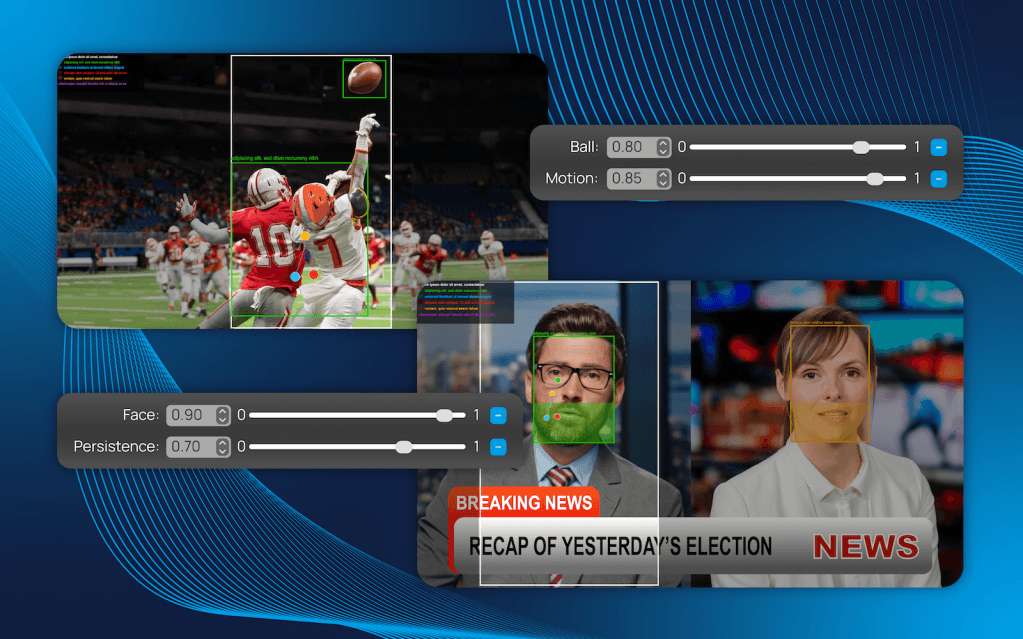The image size is (1023, 639).
Task: Select the orange face box on female anchor
Action: pyautogui.click(x=830, y=383)
